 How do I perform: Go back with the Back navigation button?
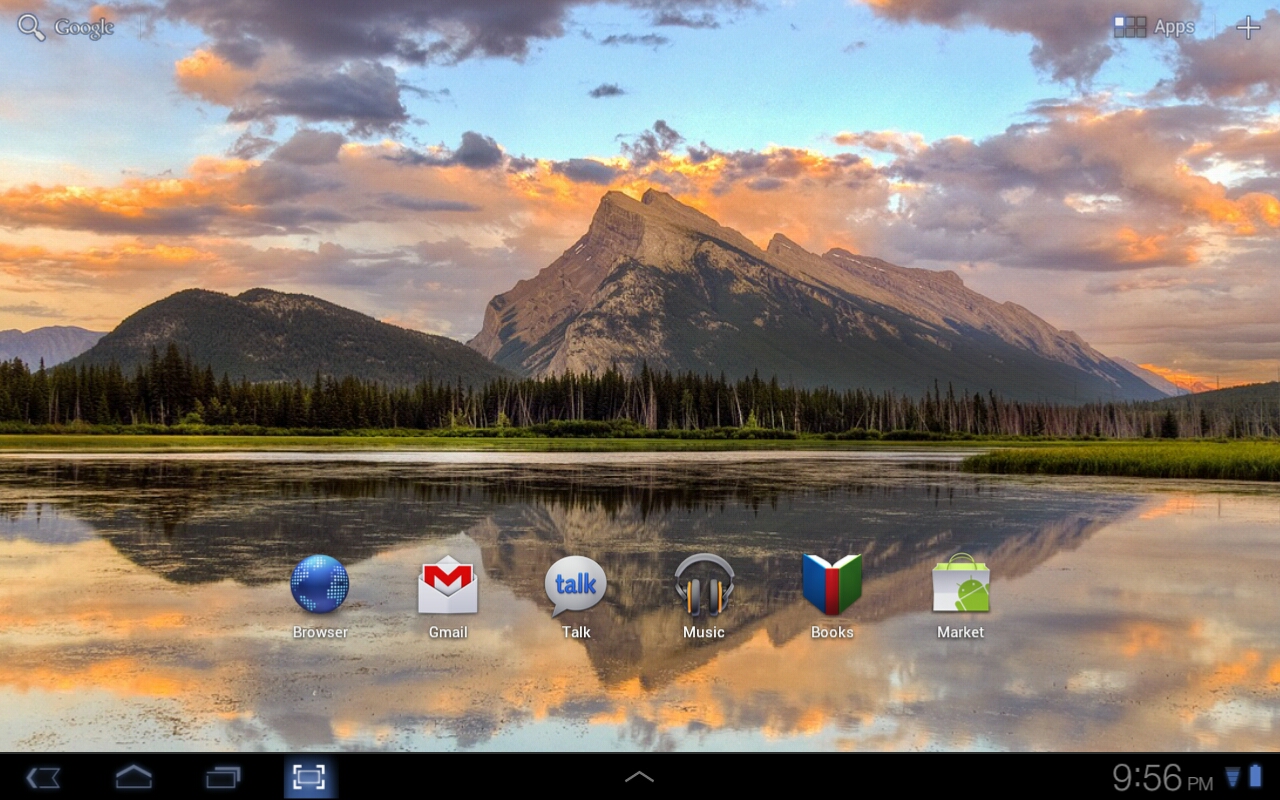click(x=43, y=778)
